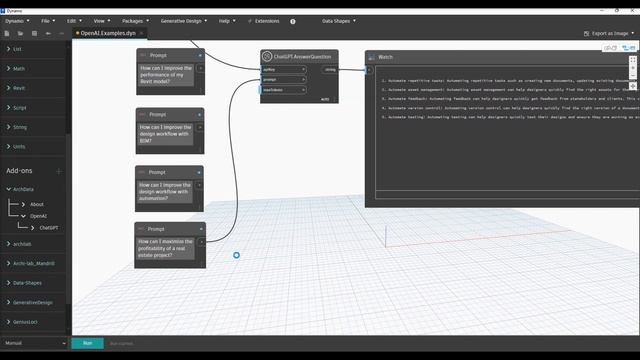Click the New file icon in toolbar
640x360 pixels.
coord(7,33)
